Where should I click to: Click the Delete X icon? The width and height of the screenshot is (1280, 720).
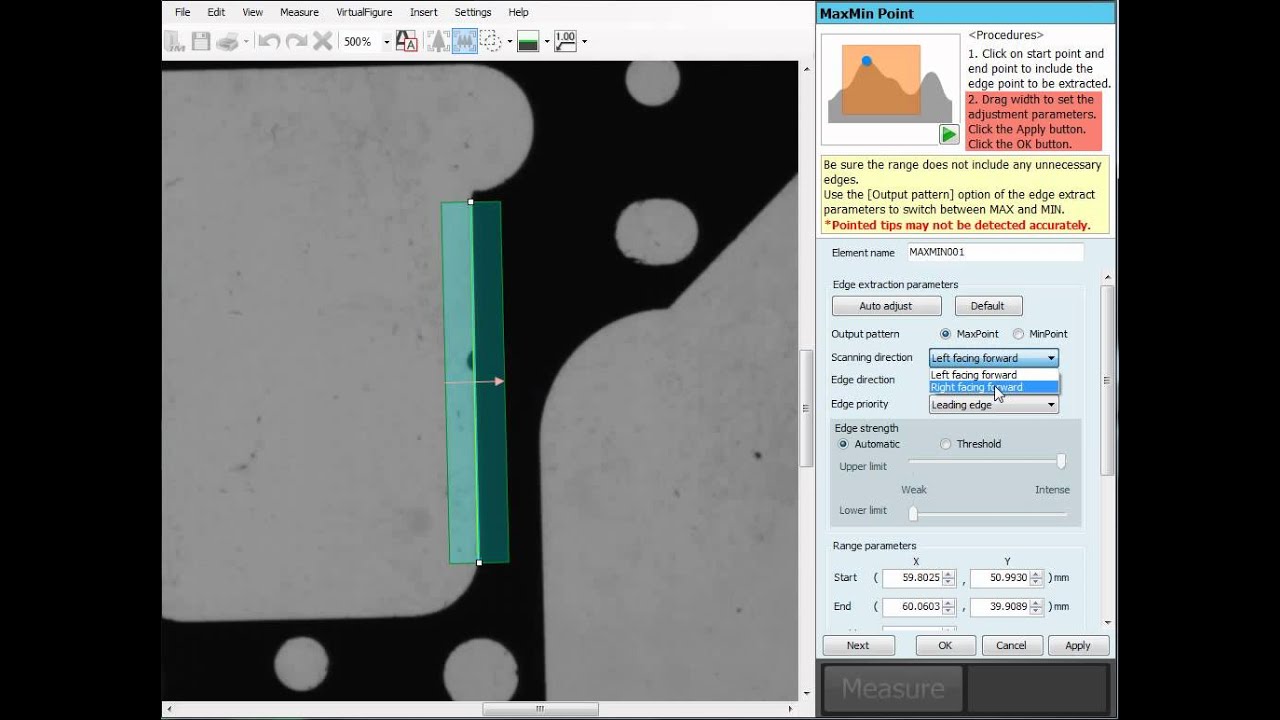tap(322, 41)
